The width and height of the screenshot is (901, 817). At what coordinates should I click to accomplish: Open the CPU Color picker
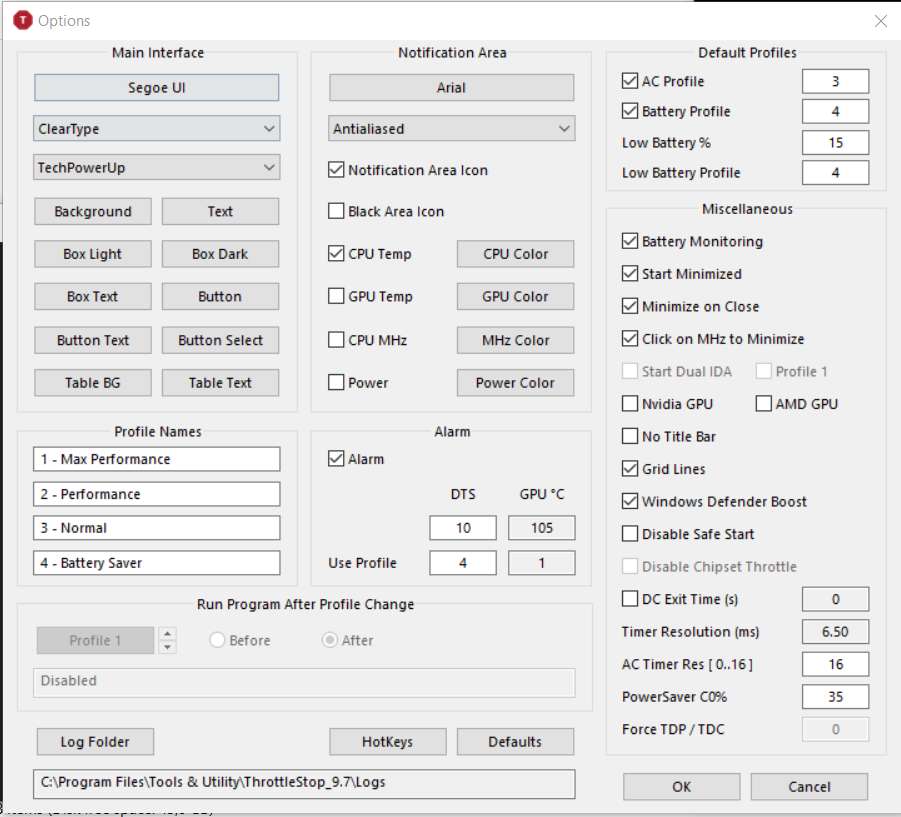coord(515,254)
